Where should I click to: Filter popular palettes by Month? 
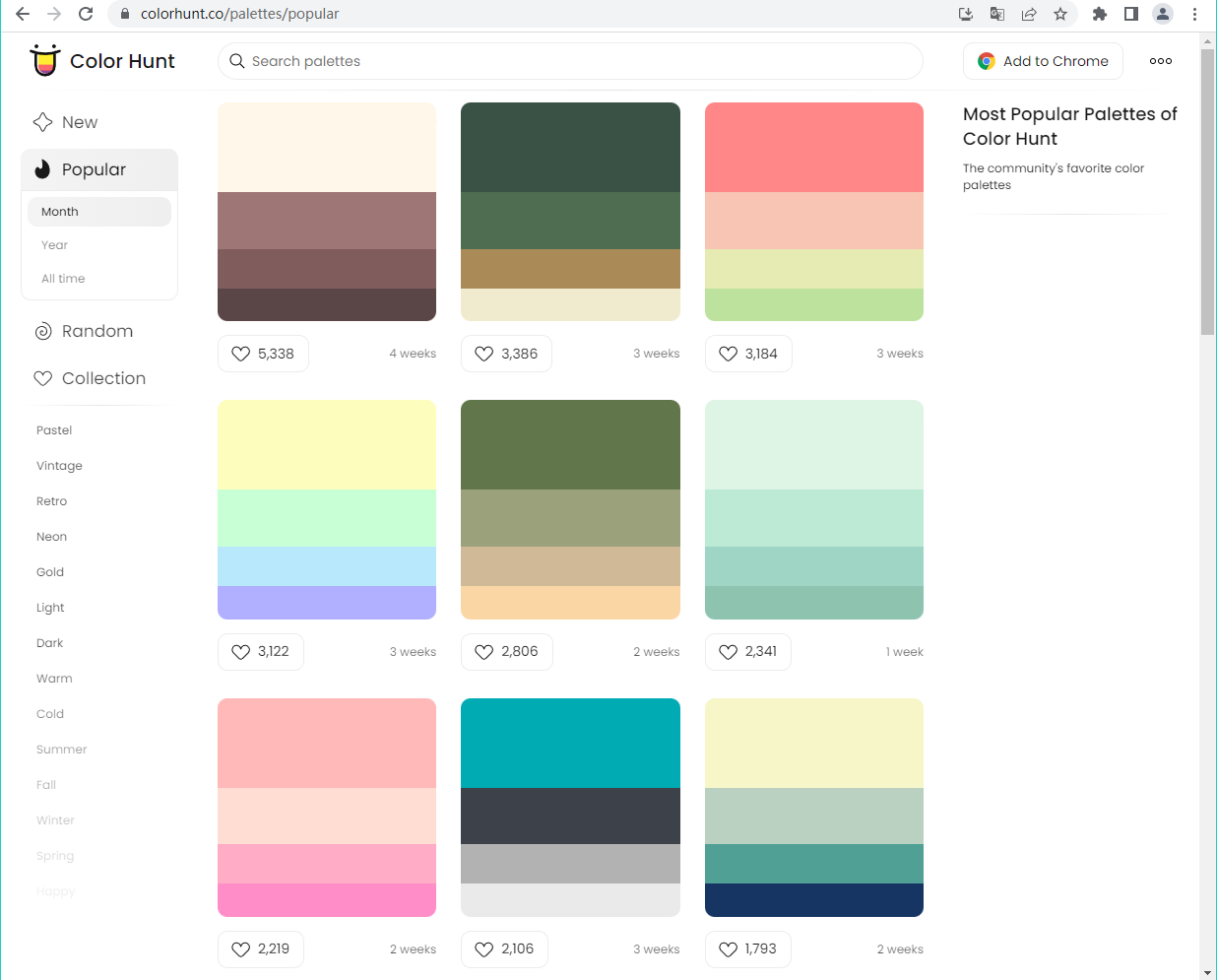pos(98,212)
